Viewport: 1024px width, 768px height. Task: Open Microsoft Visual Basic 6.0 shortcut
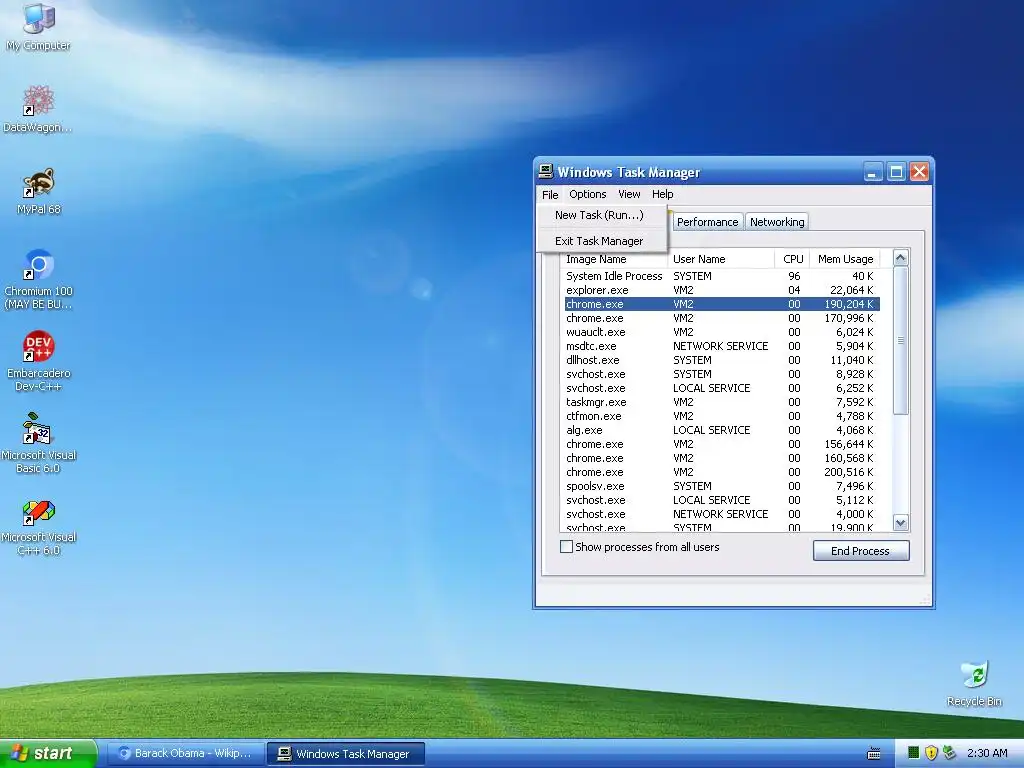[x=39, y=443]
